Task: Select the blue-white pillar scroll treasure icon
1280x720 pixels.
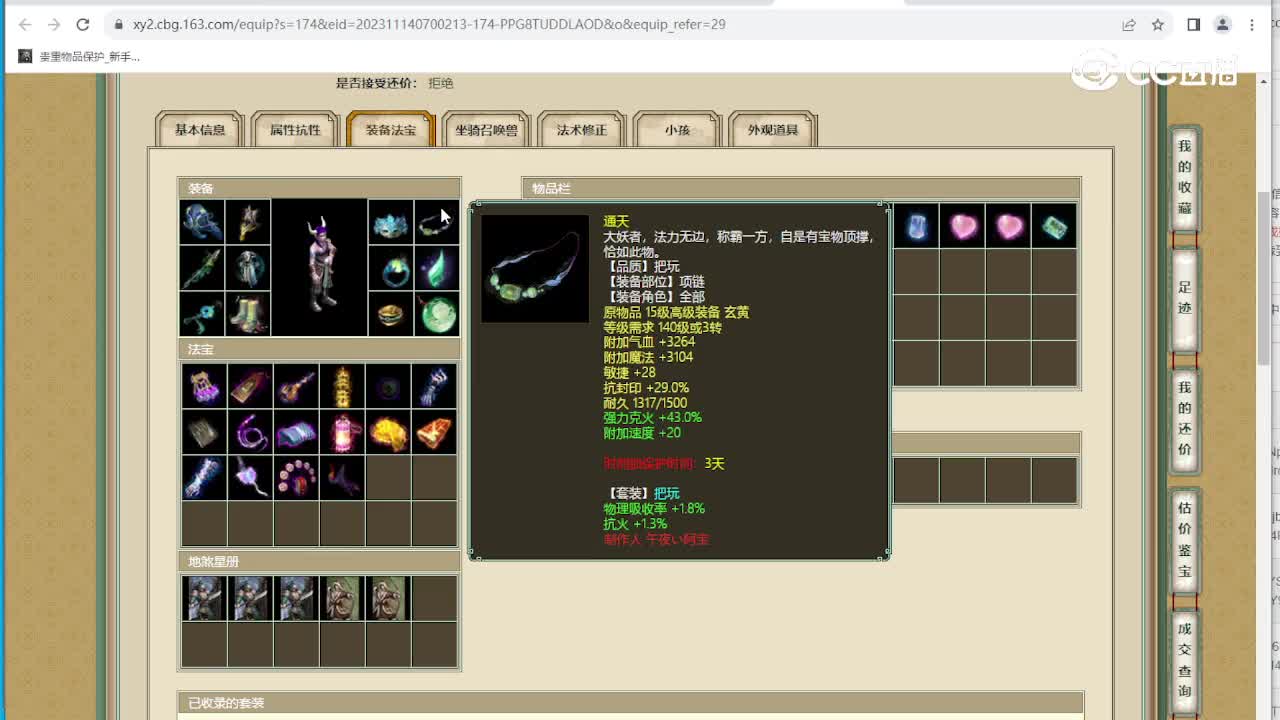Action: 204,478
